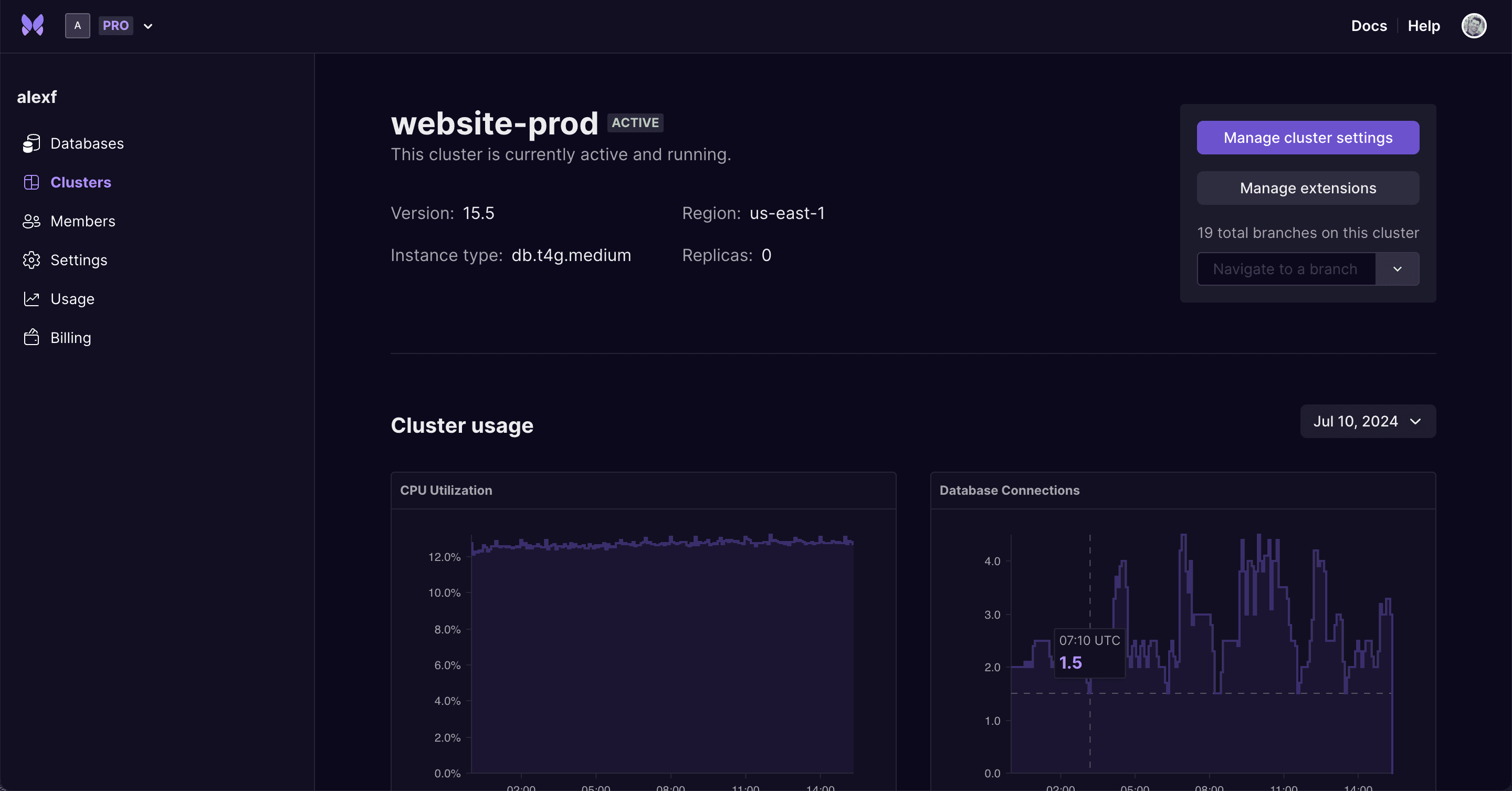The height and width of the screenshot is (791, 1512).
Task: Select the Clusters grid icon
Action: [32, 182]
